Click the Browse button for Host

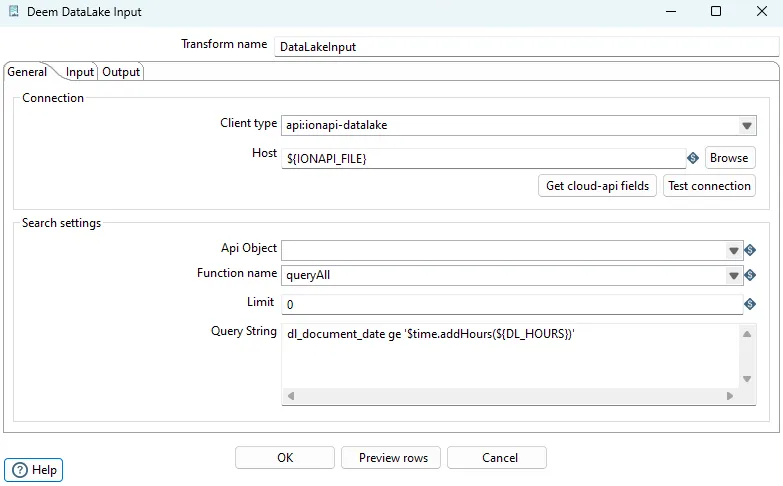(729, 158)
